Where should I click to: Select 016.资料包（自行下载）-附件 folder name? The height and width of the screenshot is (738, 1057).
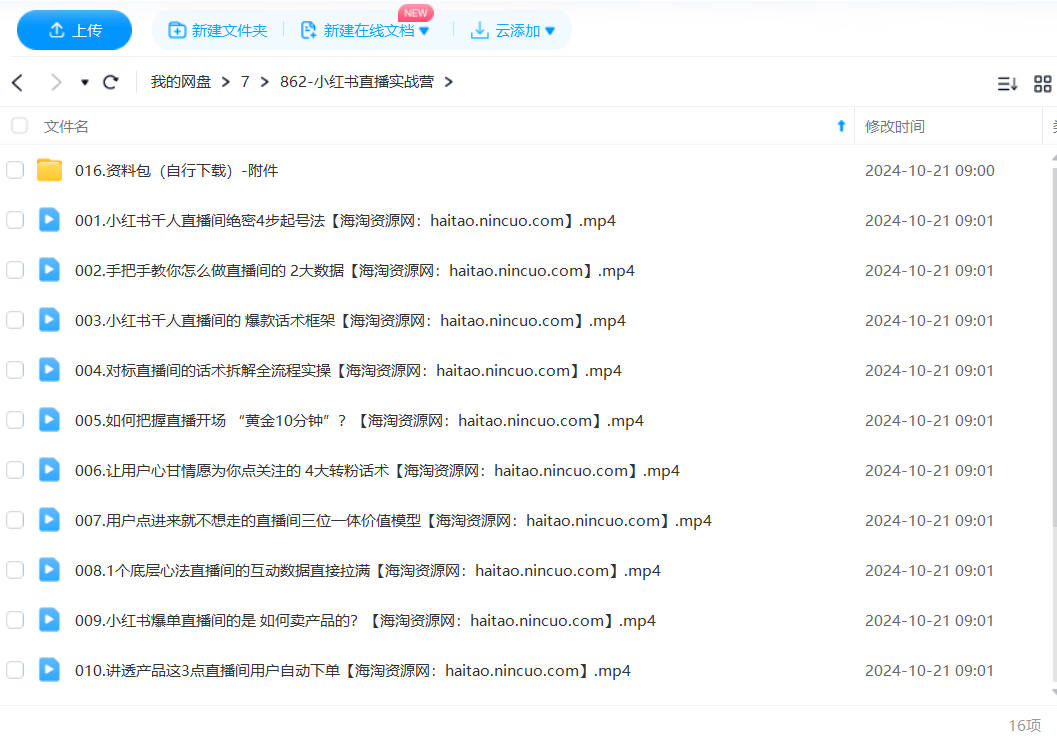(177, 171)
